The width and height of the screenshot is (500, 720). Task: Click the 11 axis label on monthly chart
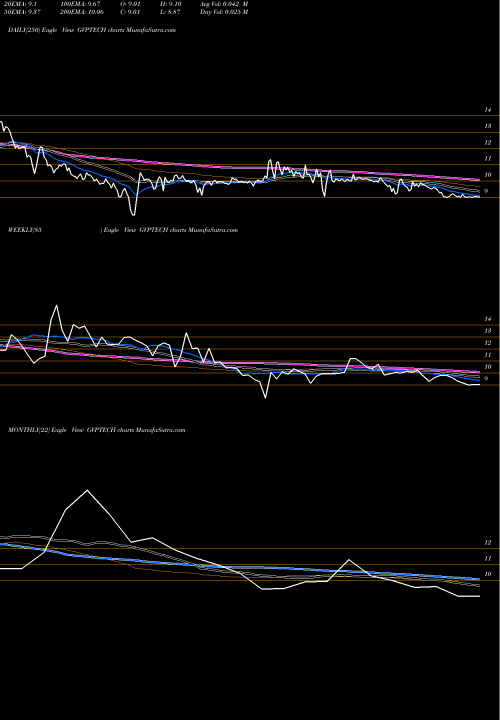point(488,558)
